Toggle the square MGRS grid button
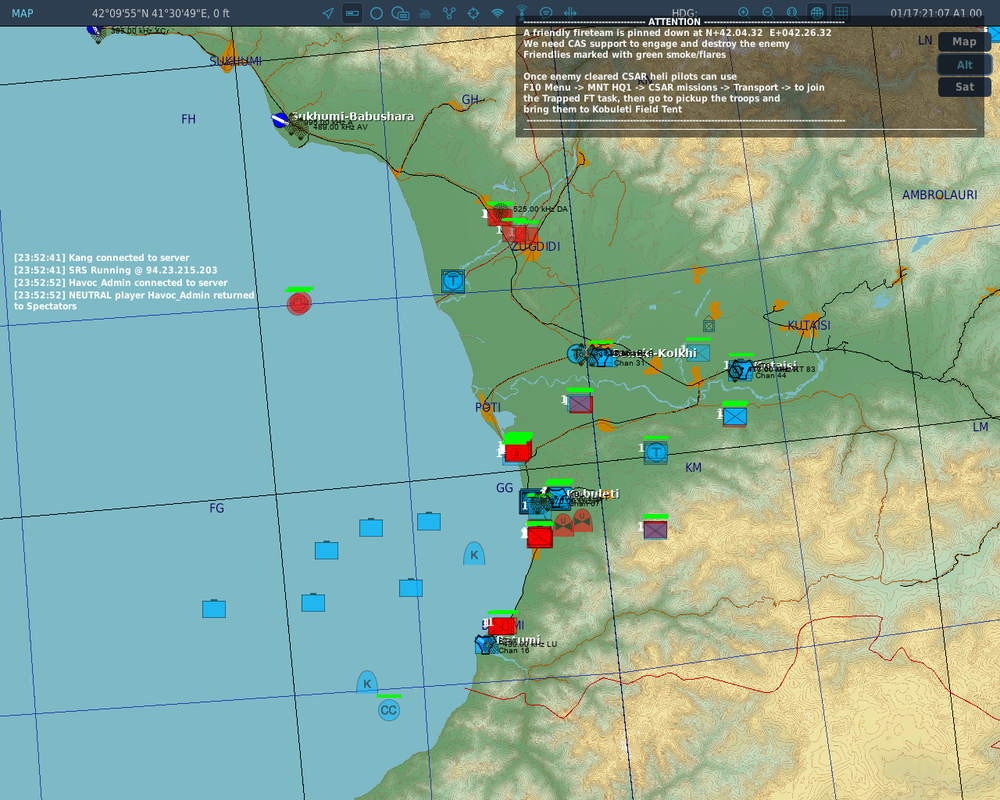This screenshot has height=800, width=1000. coord(841,12)
